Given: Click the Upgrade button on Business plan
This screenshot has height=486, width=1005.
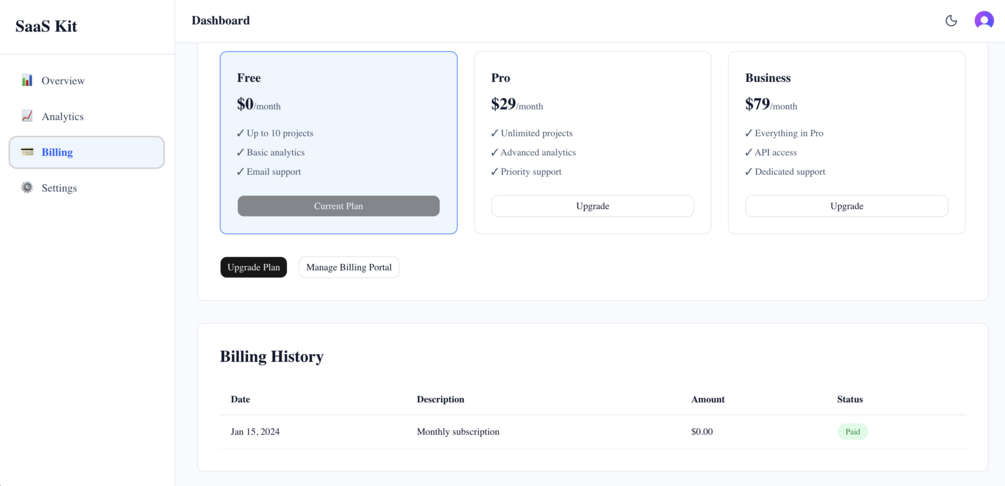Looking at the screenshot, I should (846, 206).
